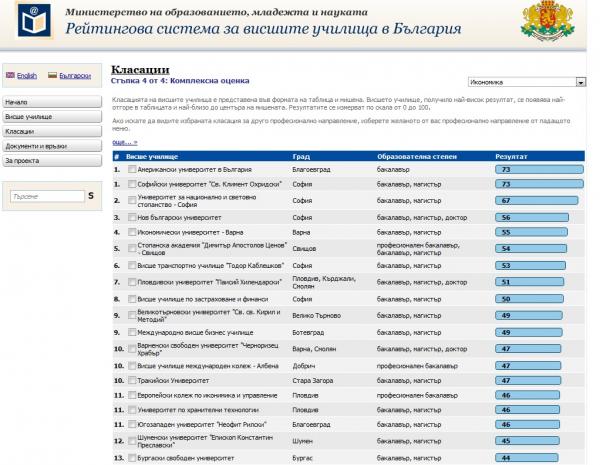Click the result bar showing 50
Viewport: 600px width, 465px height.
coord(529,299)
